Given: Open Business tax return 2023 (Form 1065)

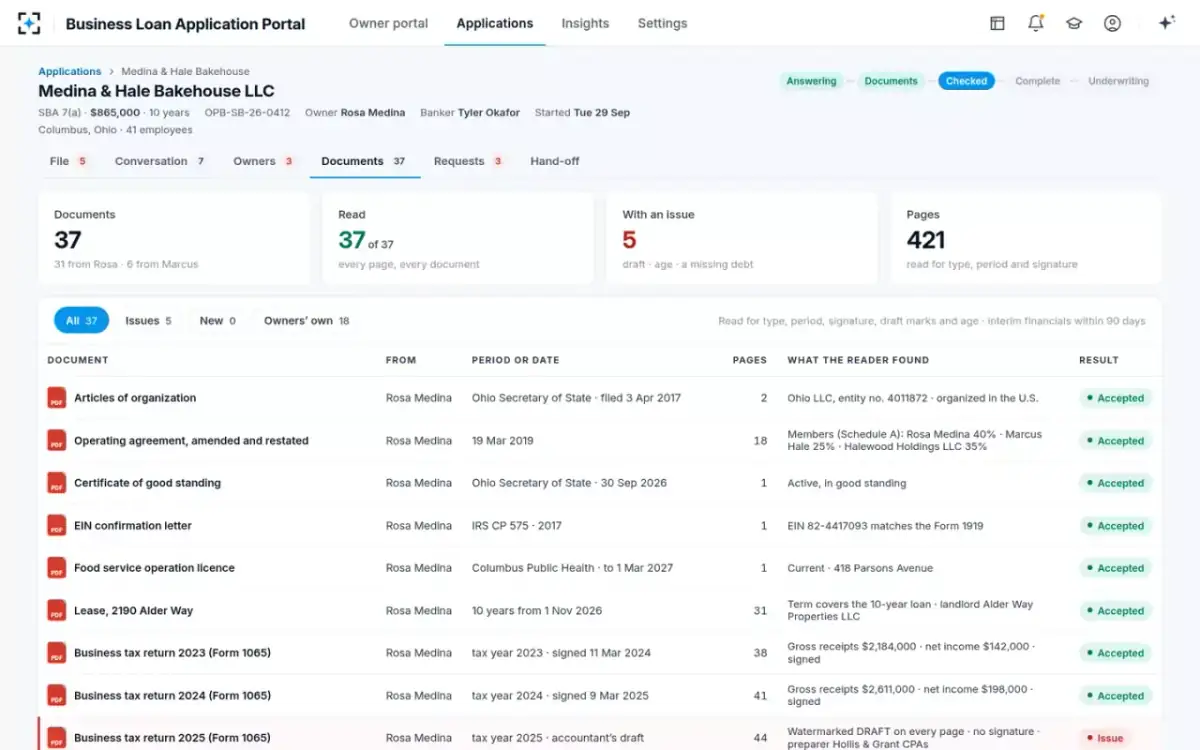Looking at the screenshot, I should tap(172, 653).
